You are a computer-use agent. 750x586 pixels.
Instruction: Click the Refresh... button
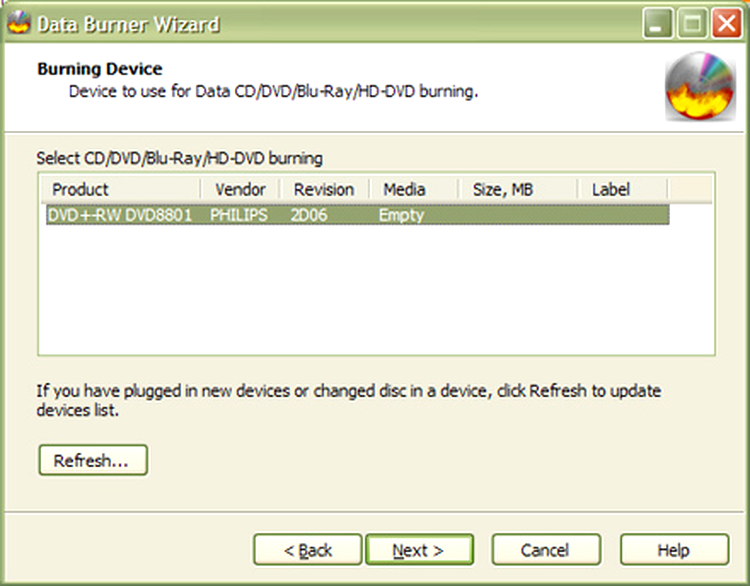pos(93,460)
